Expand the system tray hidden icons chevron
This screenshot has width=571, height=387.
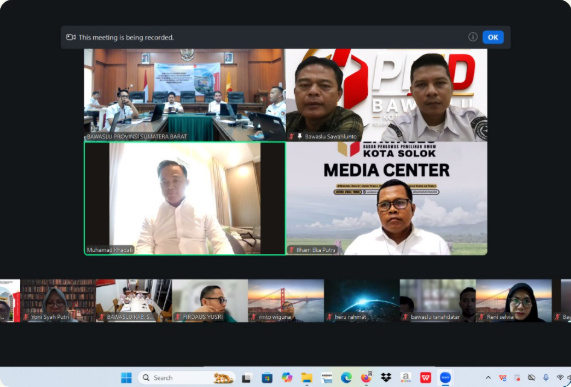(x=488, y=378)
